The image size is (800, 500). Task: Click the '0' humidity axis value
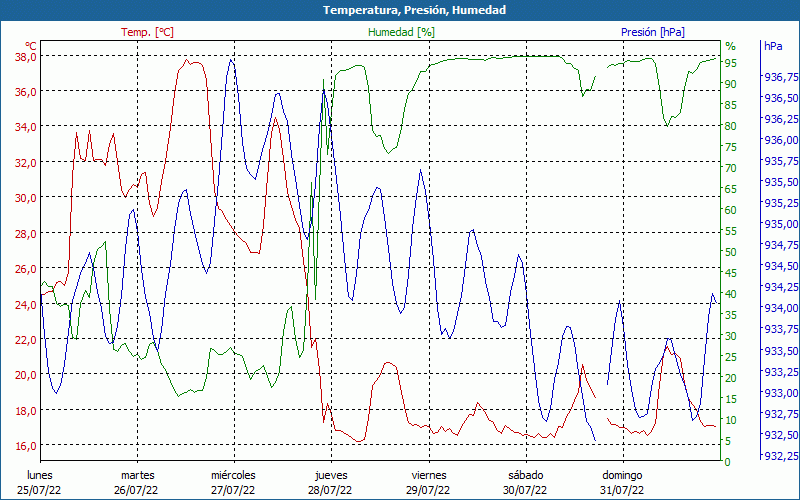728,462
